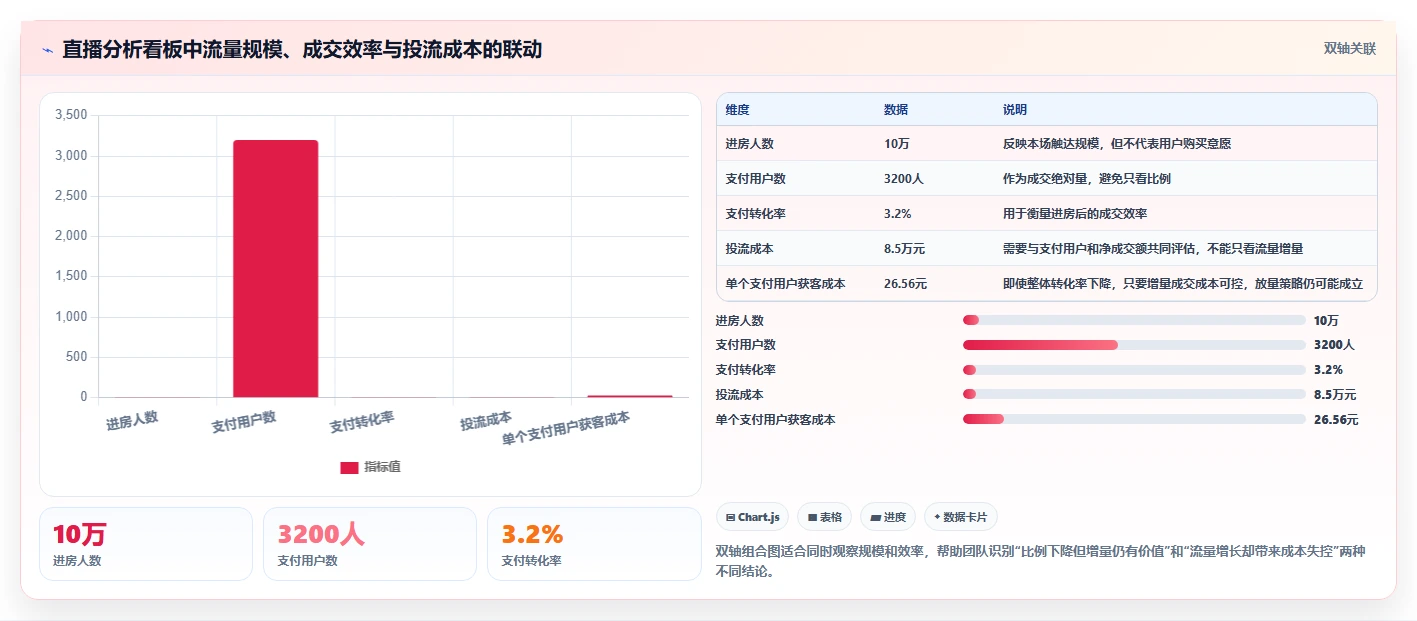Toggle the 指标值 legend color swatch
The image size is (1417, 621).
[x=349, y=467]
